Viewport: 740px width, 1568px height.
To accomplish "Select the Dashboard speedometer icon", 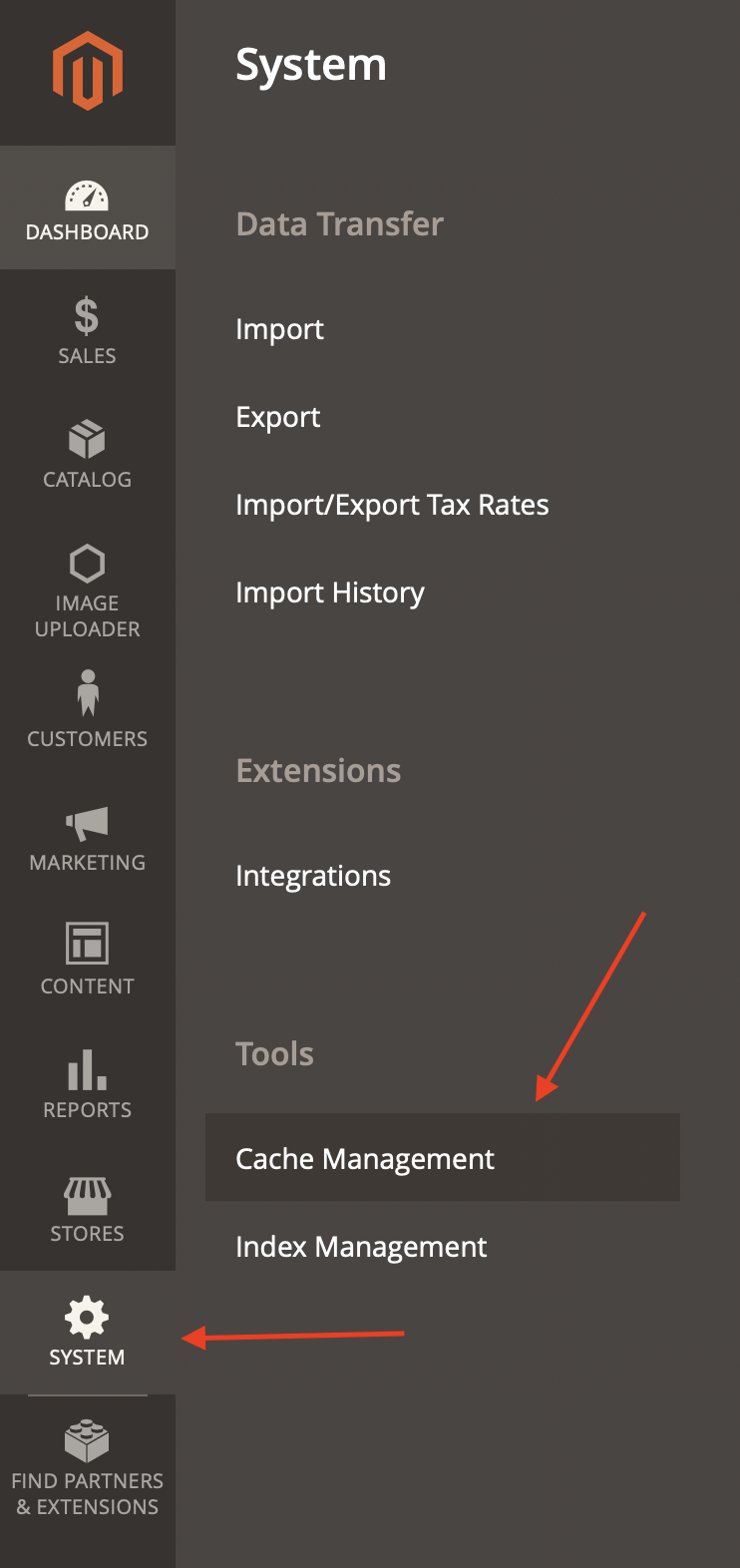I will (88, 195).
